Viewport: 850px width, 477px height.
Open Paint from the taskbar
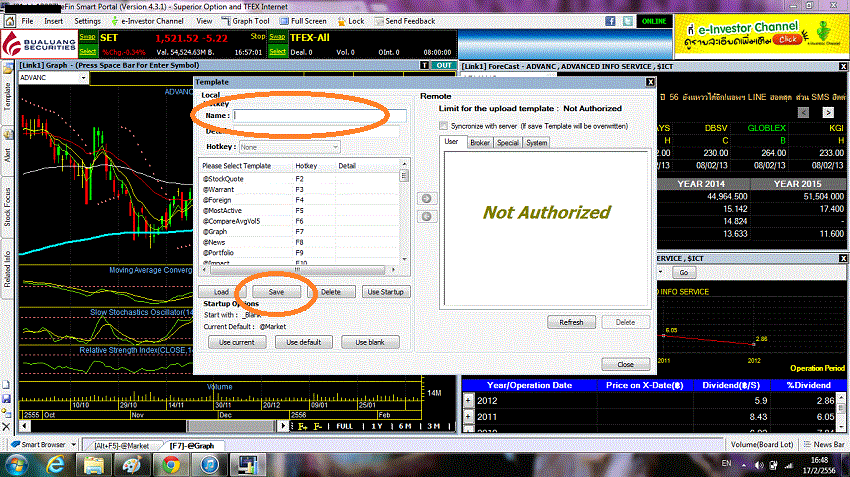(x=132, y=465)
